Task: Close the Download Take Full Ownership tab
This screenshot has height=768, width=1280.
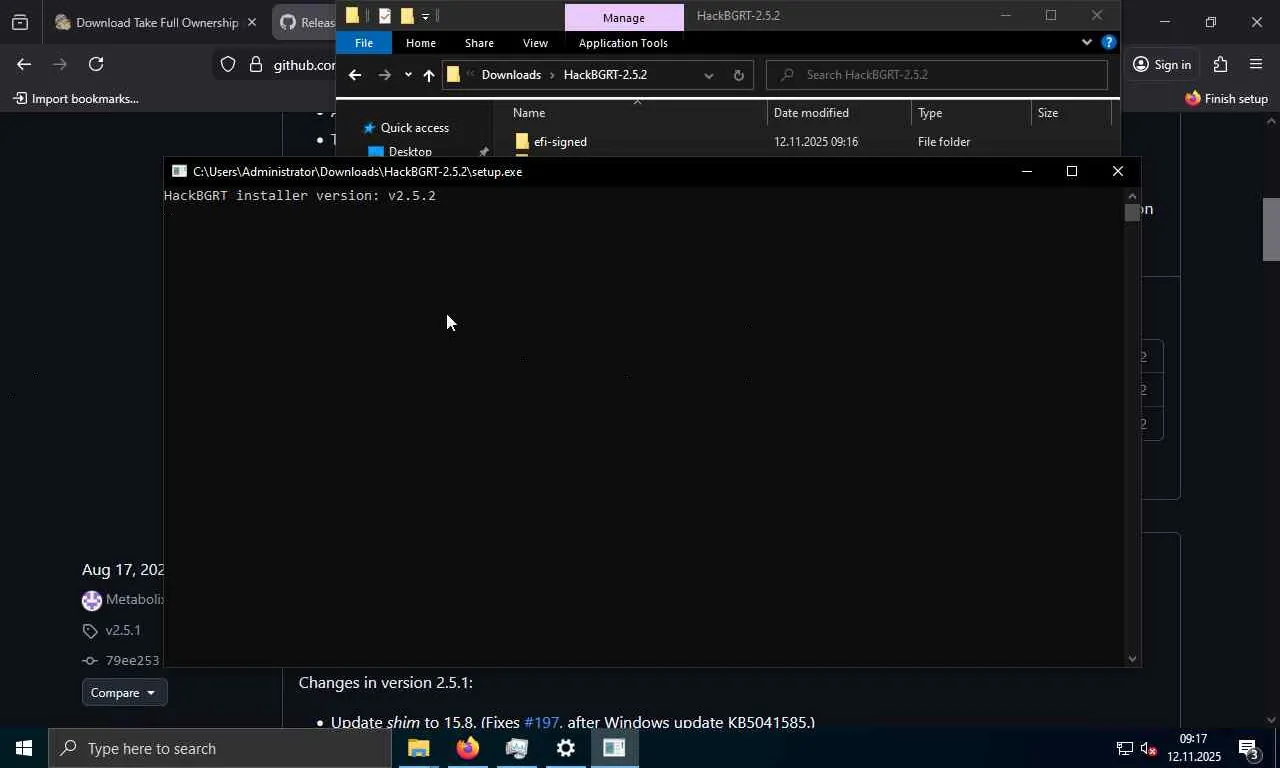Action: click(x=252, y=22)
